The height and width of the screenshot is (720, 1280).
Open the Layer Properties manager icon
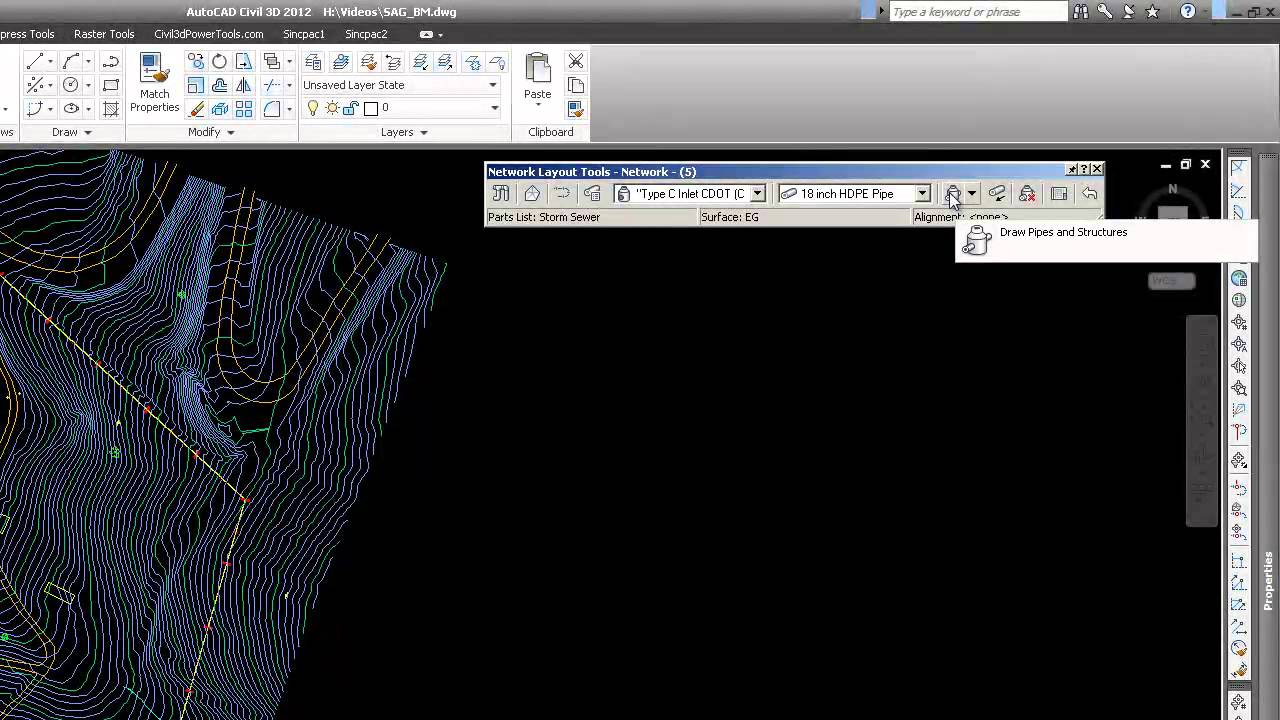314,62
